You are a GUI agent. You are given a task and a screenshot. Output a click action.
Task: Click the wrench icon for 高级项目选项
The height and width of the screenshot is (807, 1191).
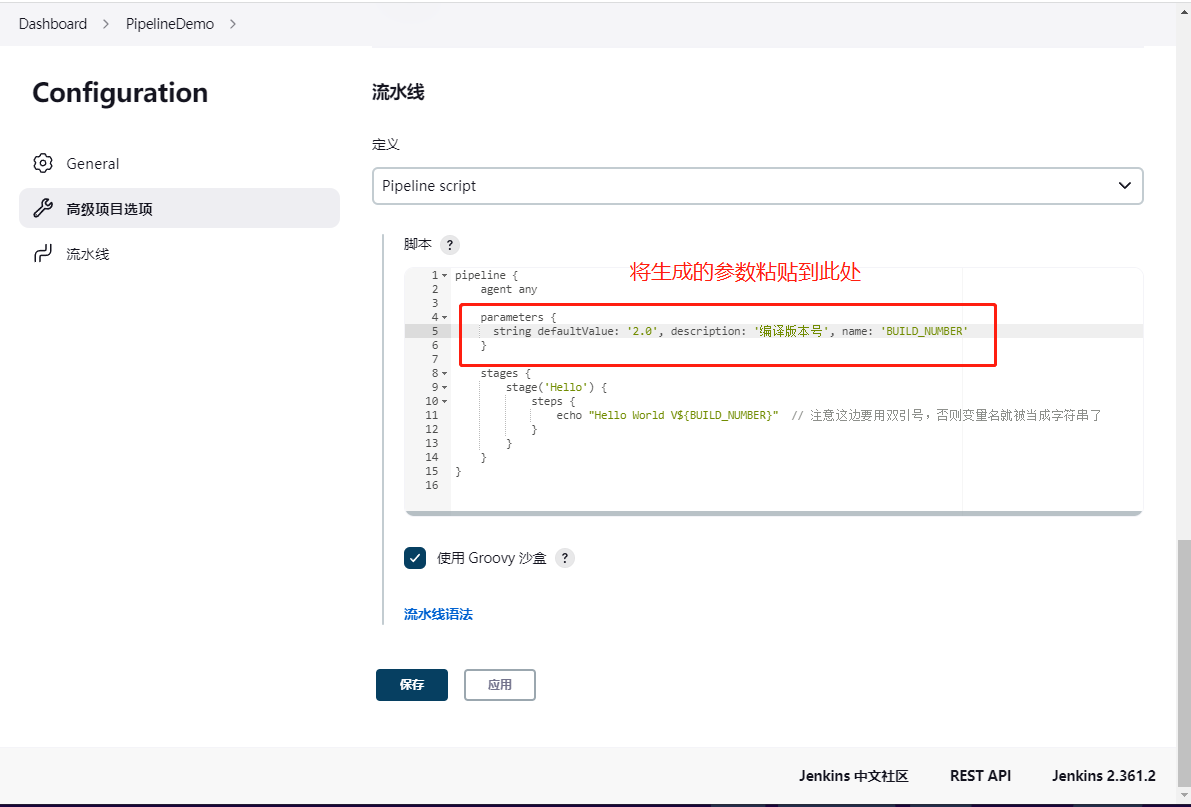pos(43,207)
